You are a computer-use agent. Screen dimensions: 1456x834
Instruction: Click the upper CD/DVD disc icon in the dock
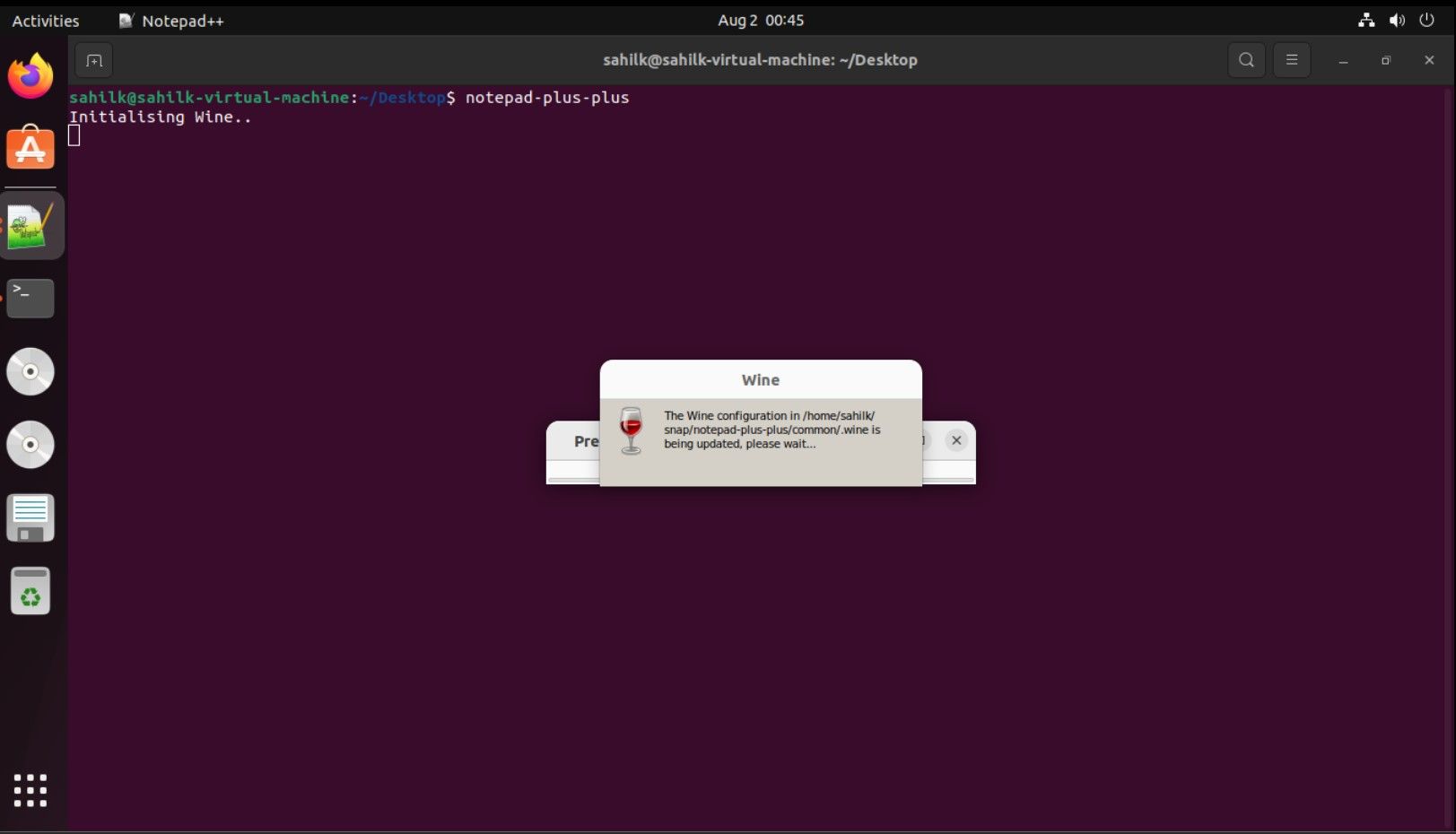point(31,371)
